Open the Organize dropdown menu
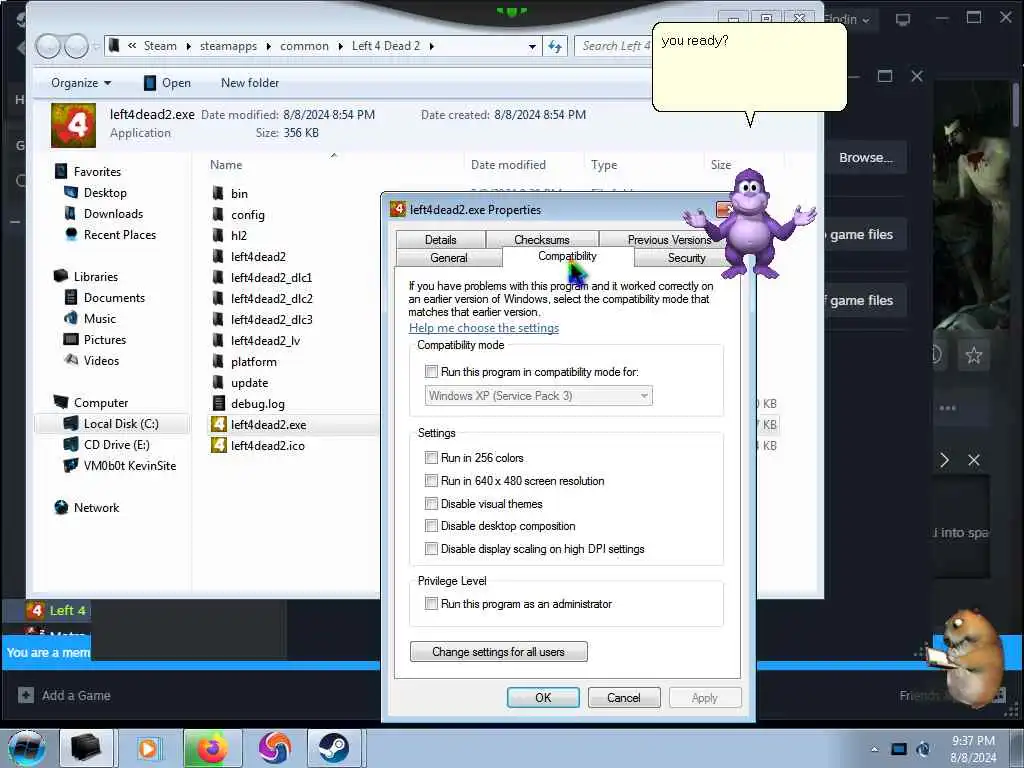This screenshot has width=1024, height=768. (81, 83)
